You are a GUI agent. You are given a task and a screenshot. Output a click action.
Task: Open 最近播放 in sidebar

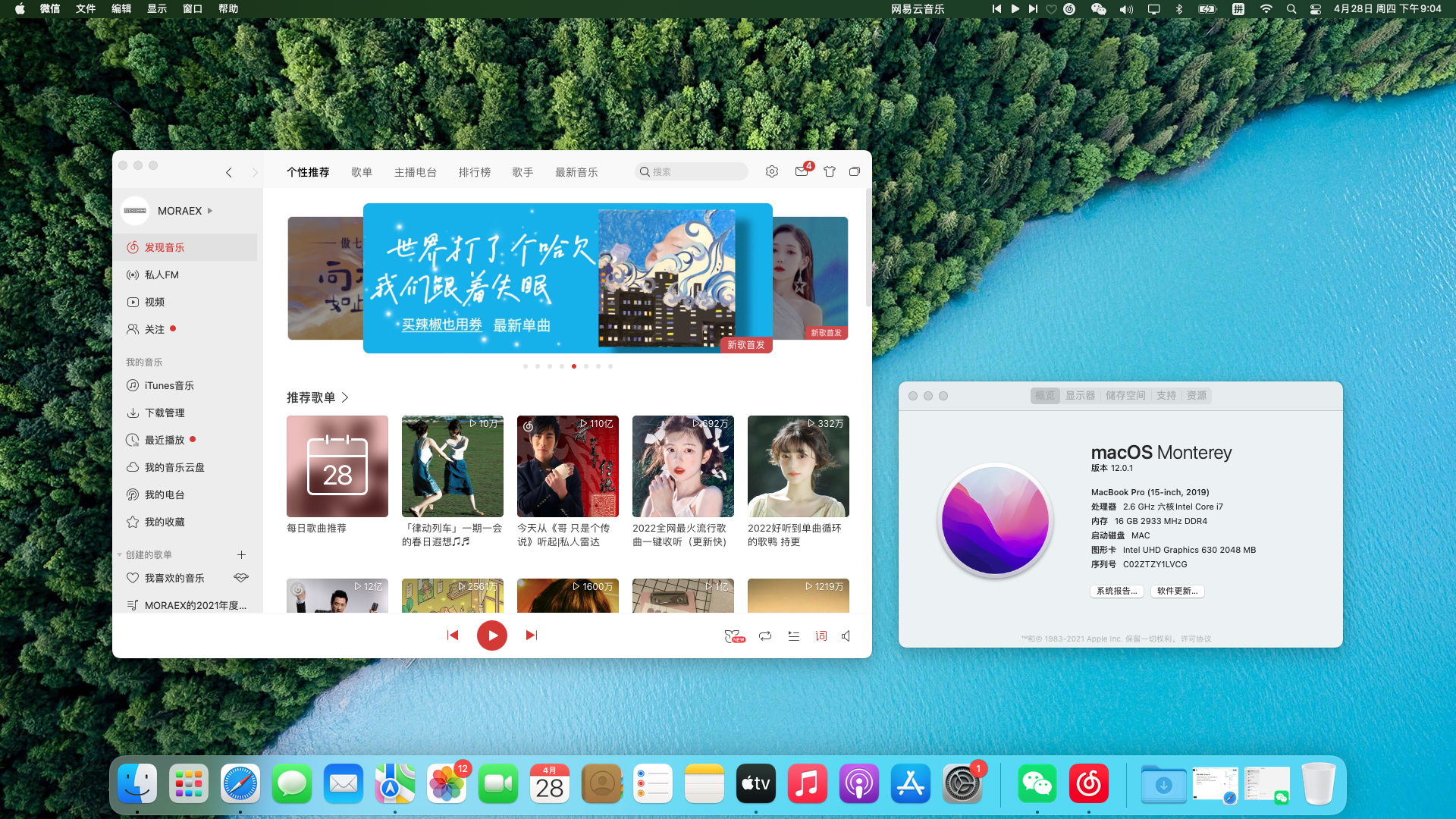pyautogui.click(x=185, y=440)
